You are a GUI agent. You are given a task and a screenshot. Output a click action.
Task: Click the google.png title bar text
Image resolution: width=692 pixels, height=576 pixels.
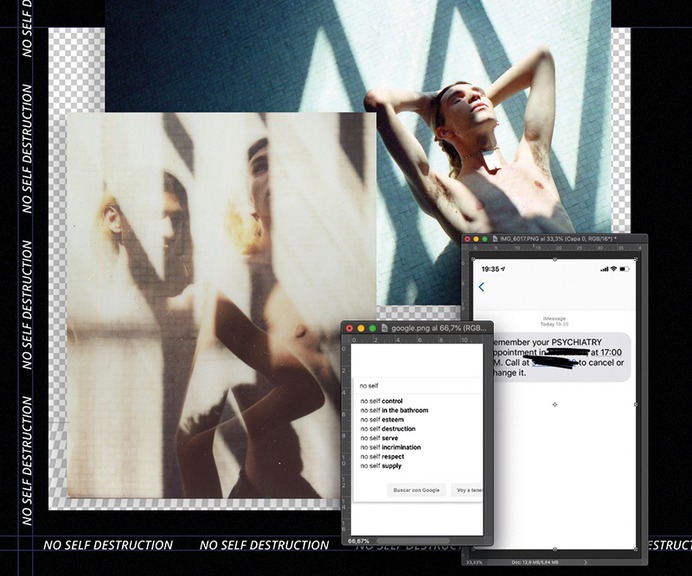(439, 328)
